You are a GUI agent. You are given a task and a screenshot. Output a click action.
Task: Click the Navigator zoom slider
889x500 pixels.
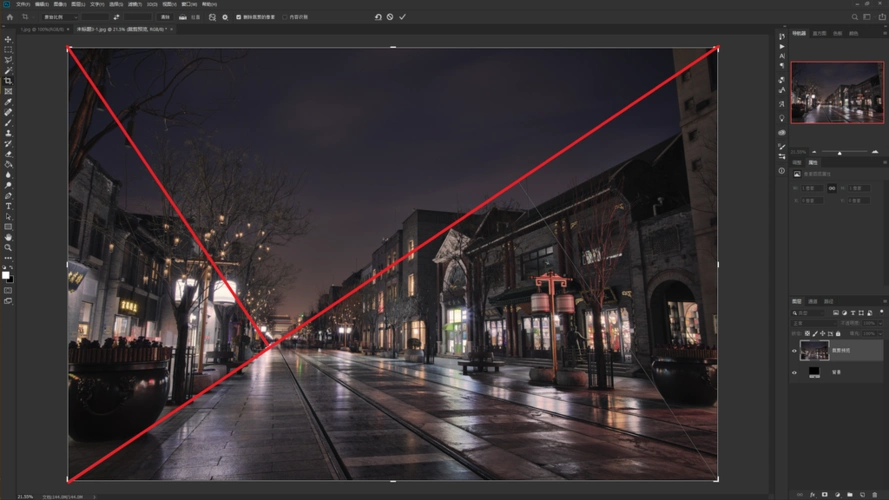coord(838,152)
